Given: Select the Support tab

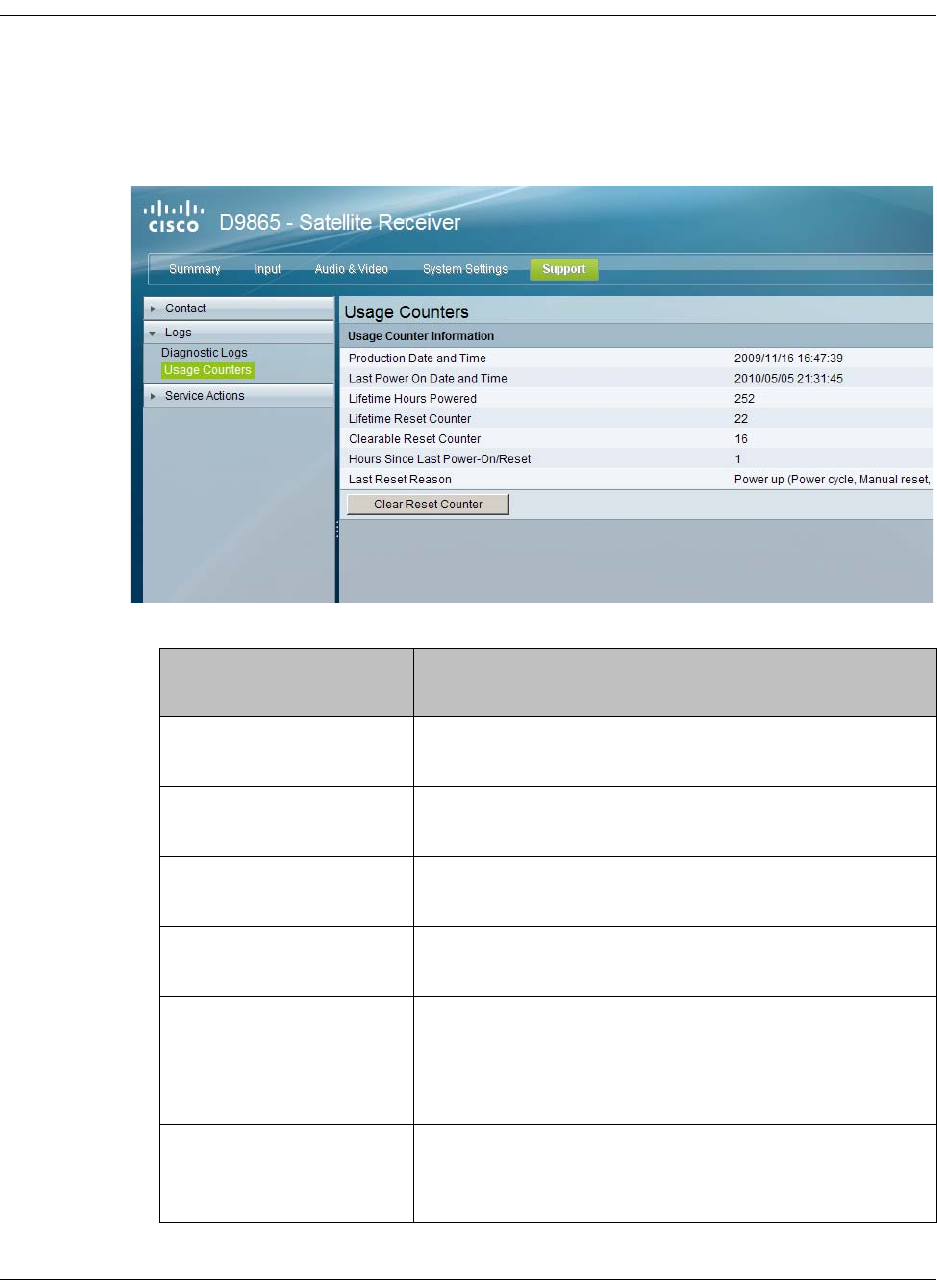Looking at the screenshot, I should click(564, 269).
